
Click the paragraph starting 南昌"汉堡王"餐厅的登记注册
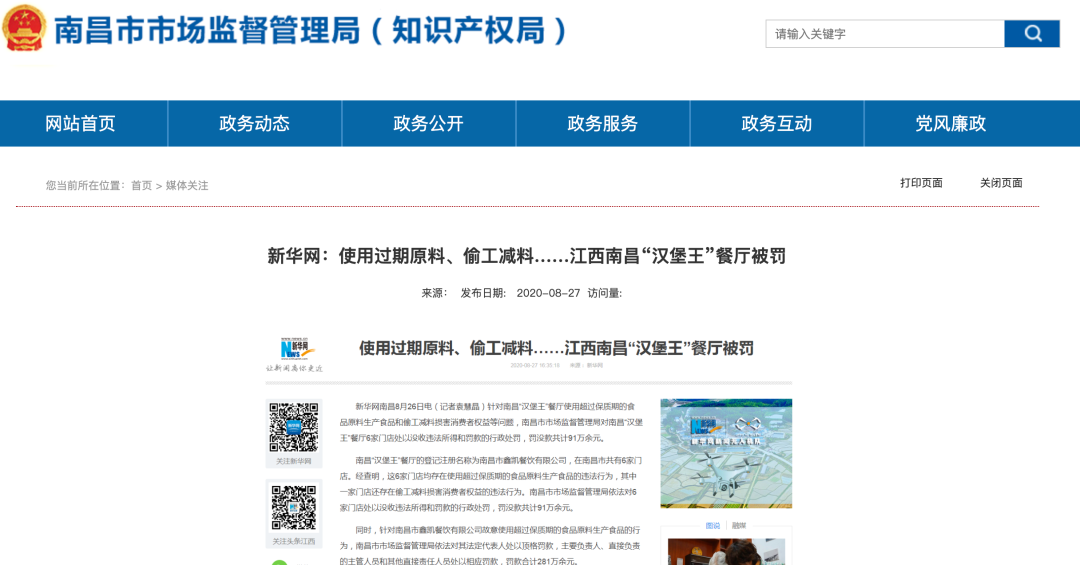490,484
